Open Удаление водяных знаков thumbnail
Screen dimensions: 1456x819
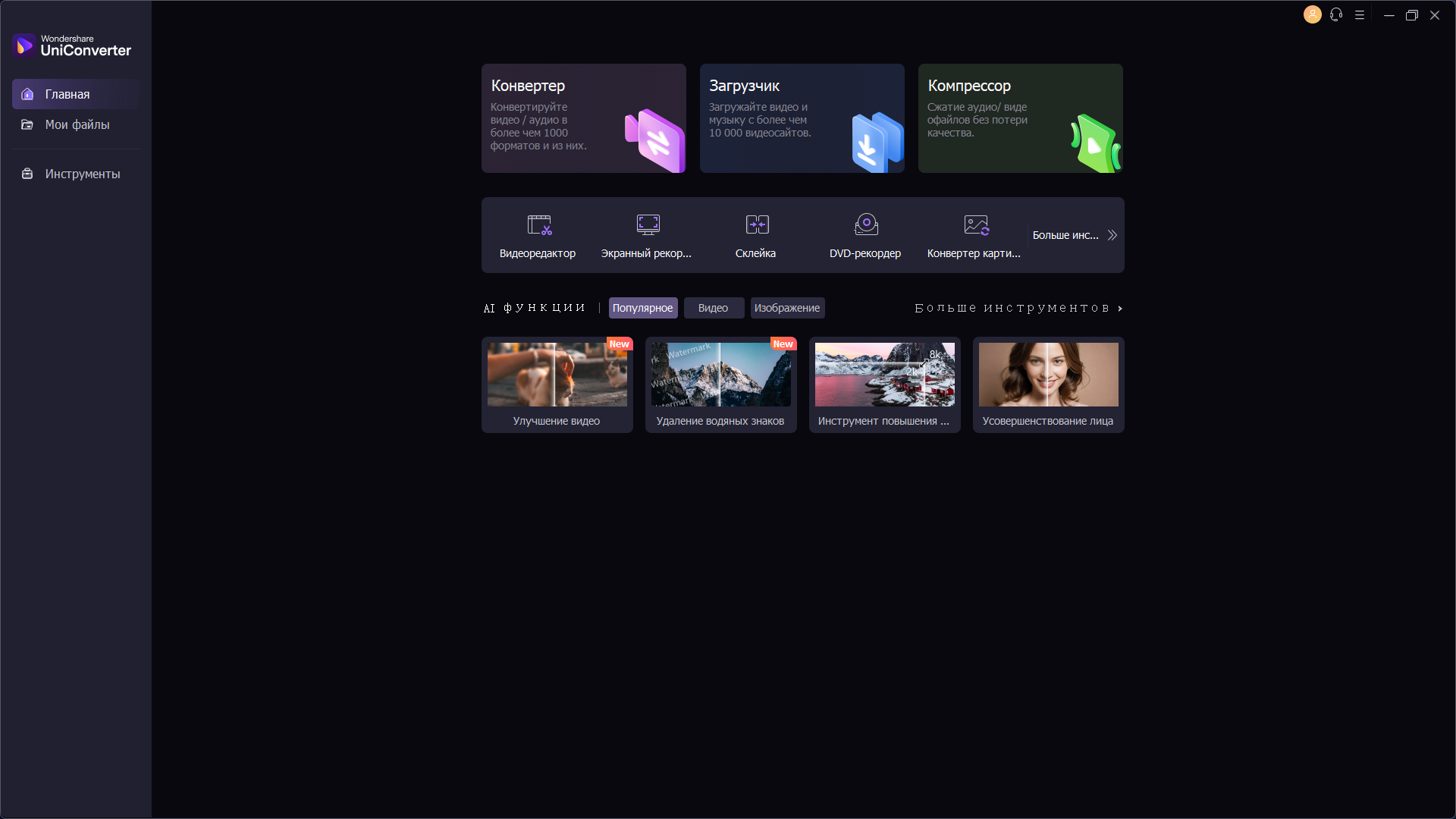[x=720, y=375]
